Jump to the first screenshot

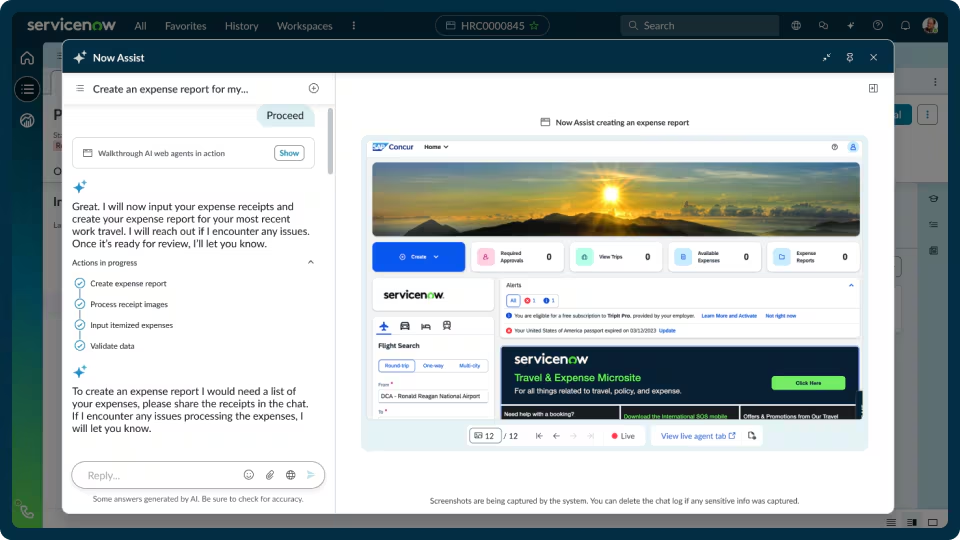(539, 436)
